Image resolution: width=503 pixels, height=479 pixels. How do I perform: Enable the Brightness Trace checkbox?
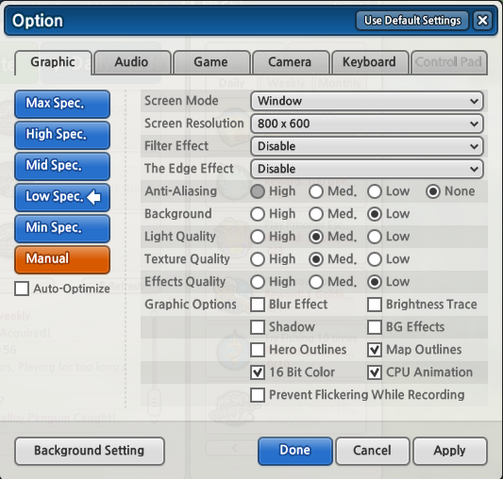(374, 304)
